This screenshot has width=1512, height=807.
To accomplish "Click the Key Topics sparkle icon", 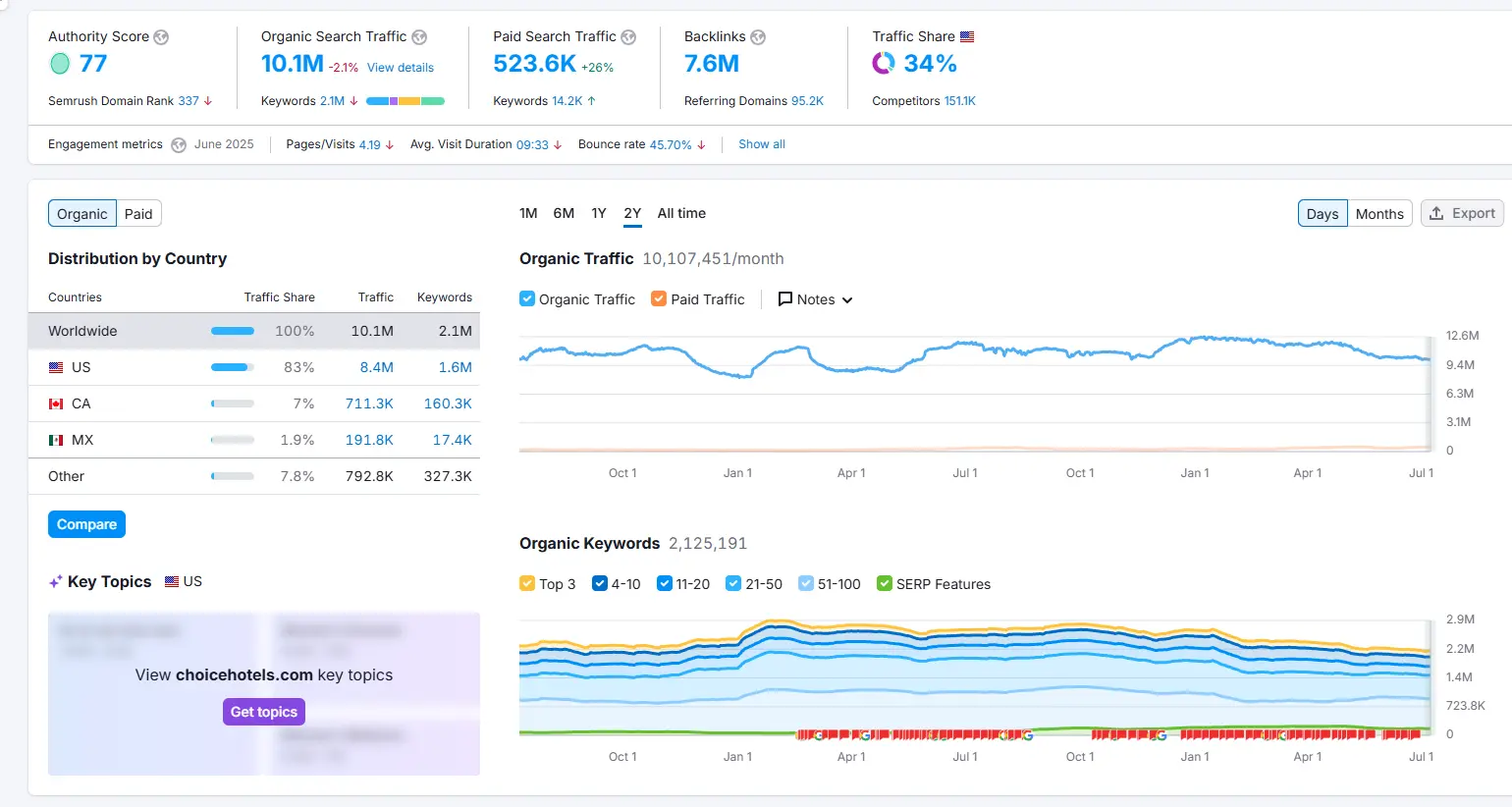I will pyautogui.click(x=54, y=581).
